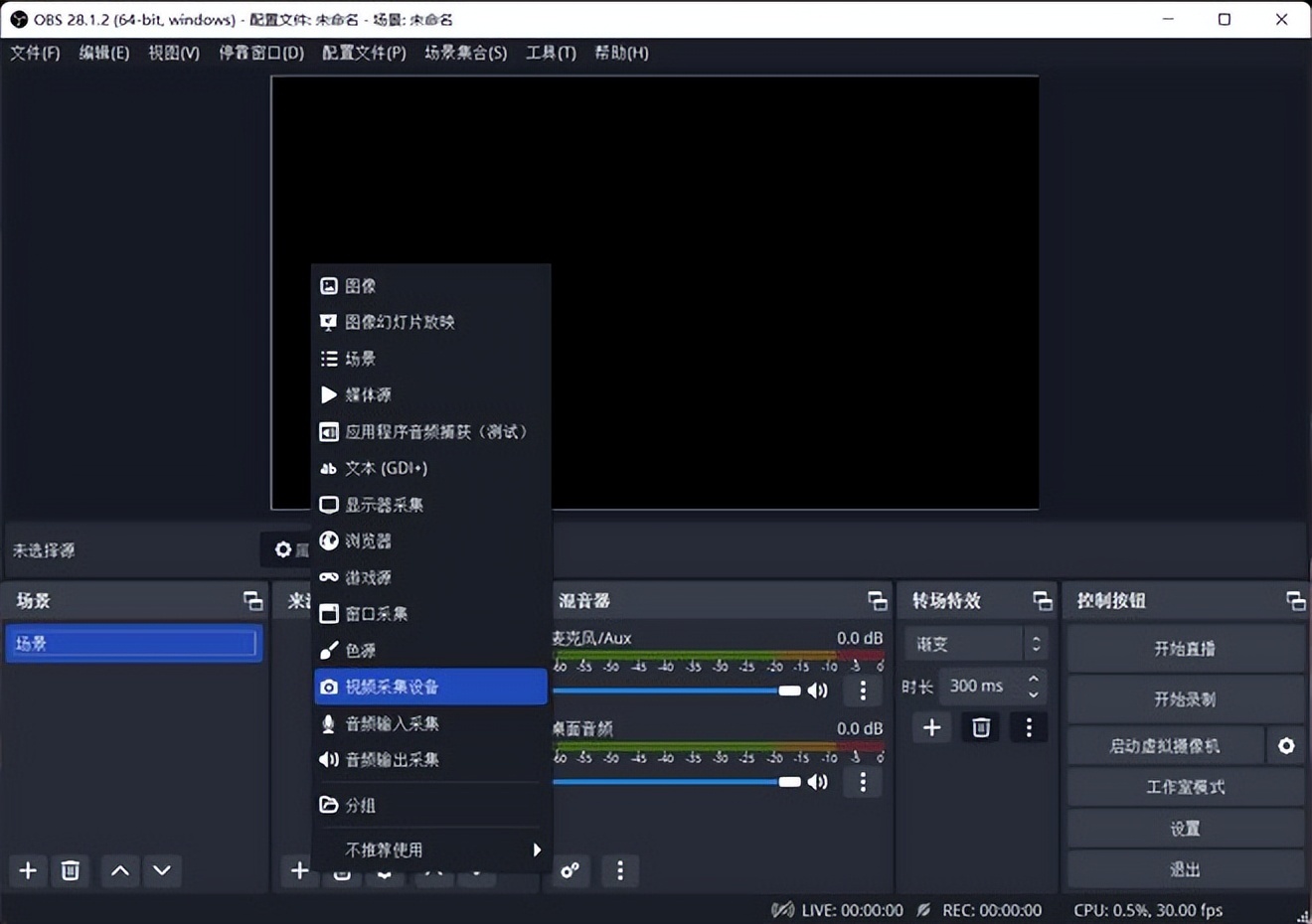The height and width of the screenshot is (924, 1312).
Task: Click 启动虚拟摄像机 button
Action: click(x=1165, y=746)
